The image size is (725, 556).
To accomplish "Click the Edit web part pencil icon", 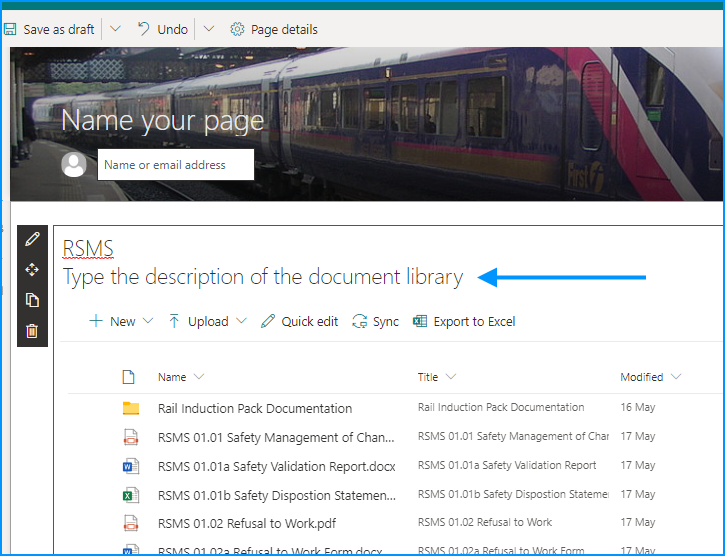I will point(32,239).
